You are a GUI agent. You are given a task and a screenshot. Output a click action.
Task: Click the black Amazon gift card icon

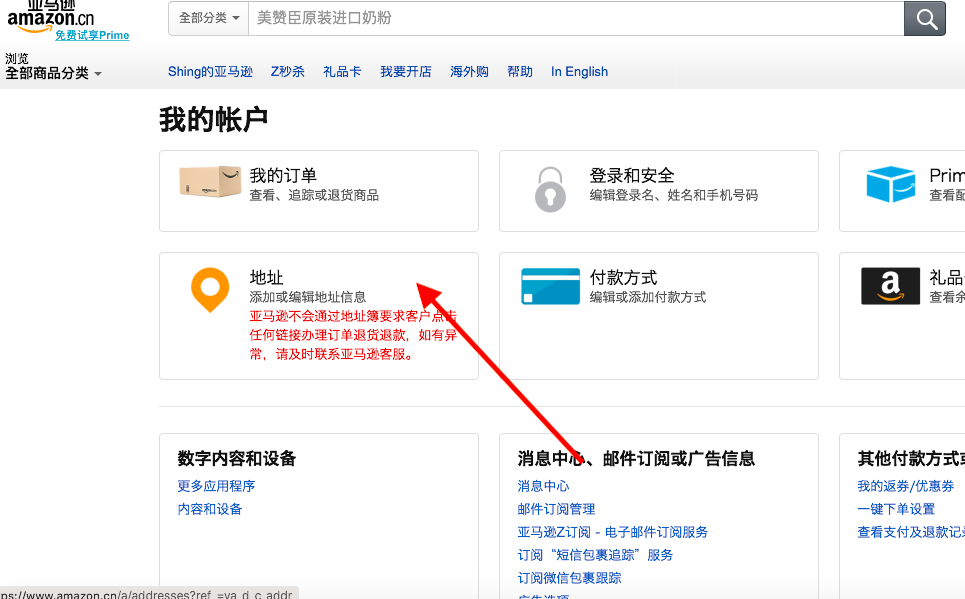[891, 286]
